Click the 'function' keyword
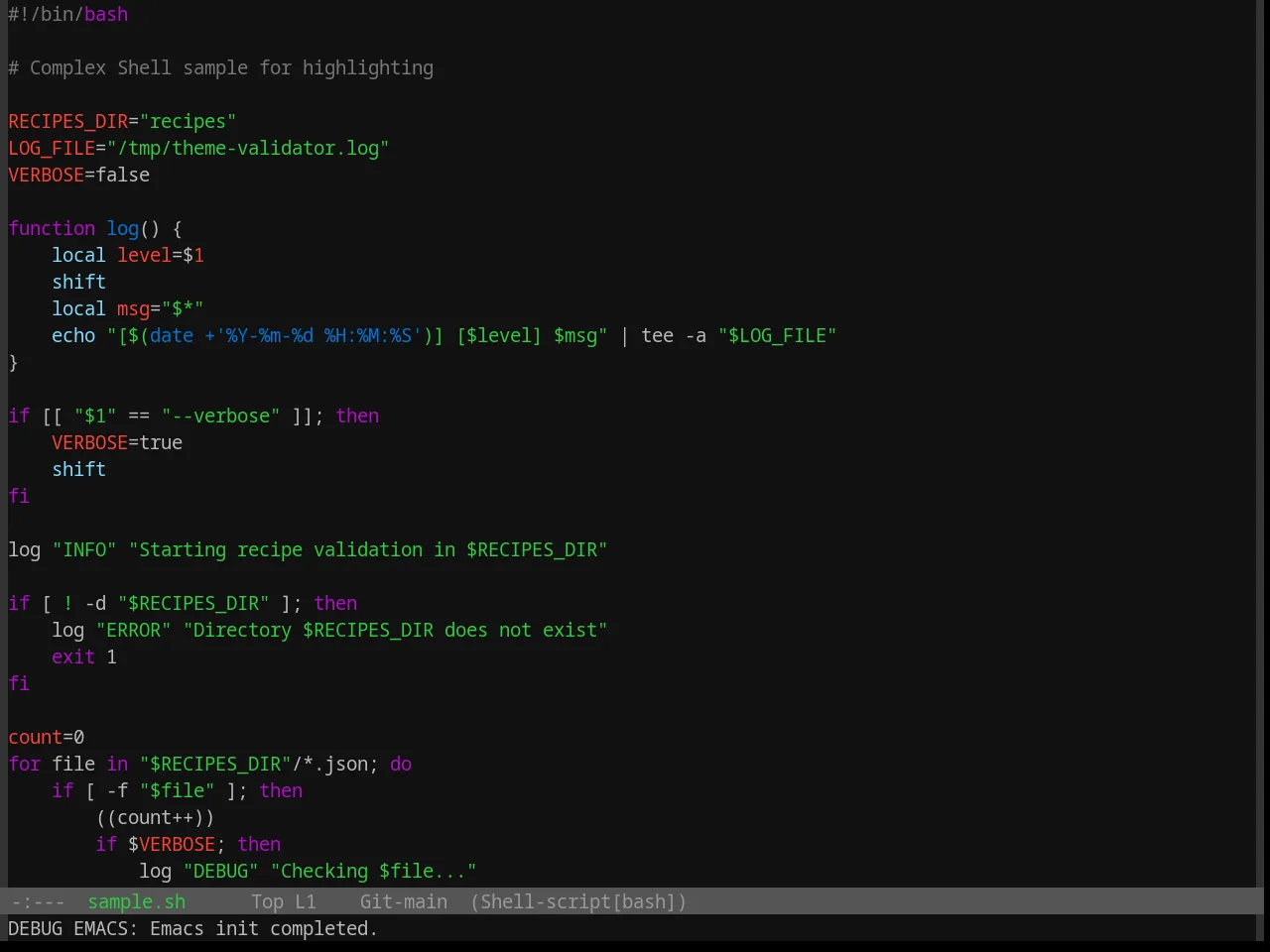Image resolution: width=1270 pixels, height=952 pixels. [x=52, y=228]
